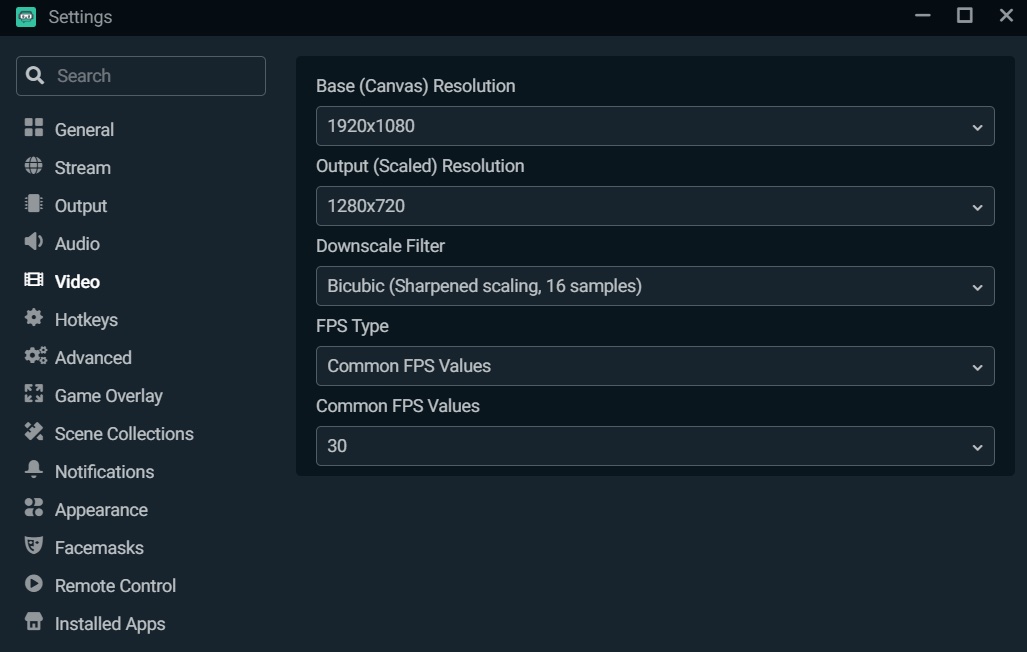Select the Output settings icon

[33, 205]
